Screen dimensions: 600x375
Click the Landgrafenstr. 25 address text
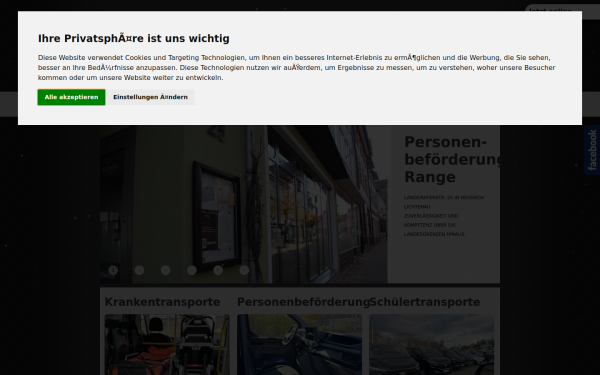(x=444, y=202)
